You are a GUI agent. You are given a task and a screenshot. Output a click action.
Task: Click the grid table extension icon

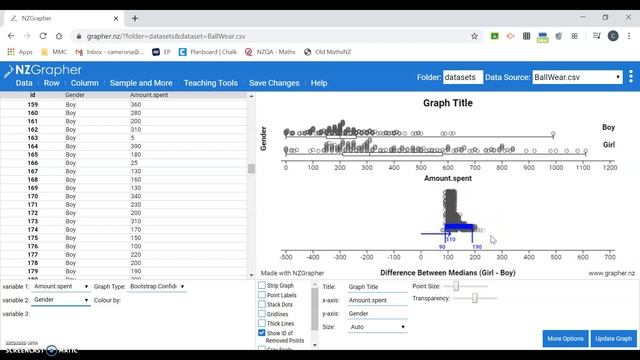click(527, 36)
